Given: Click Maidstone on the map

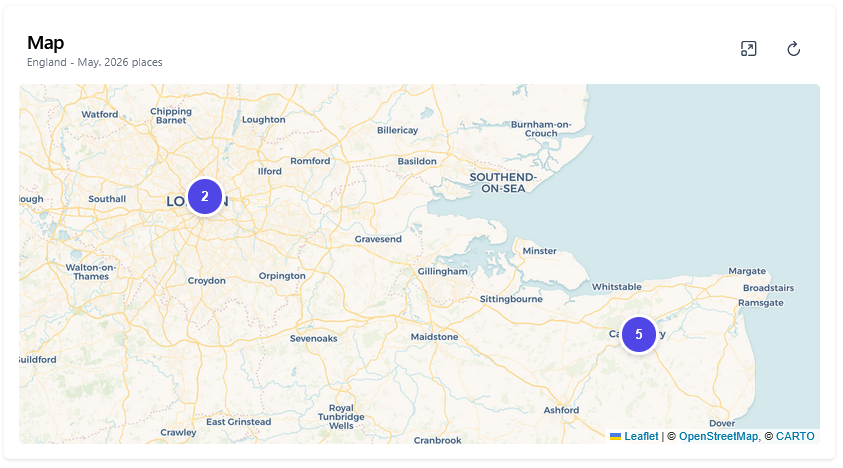Looking at the screenshot, I should [x=434, y=337].
